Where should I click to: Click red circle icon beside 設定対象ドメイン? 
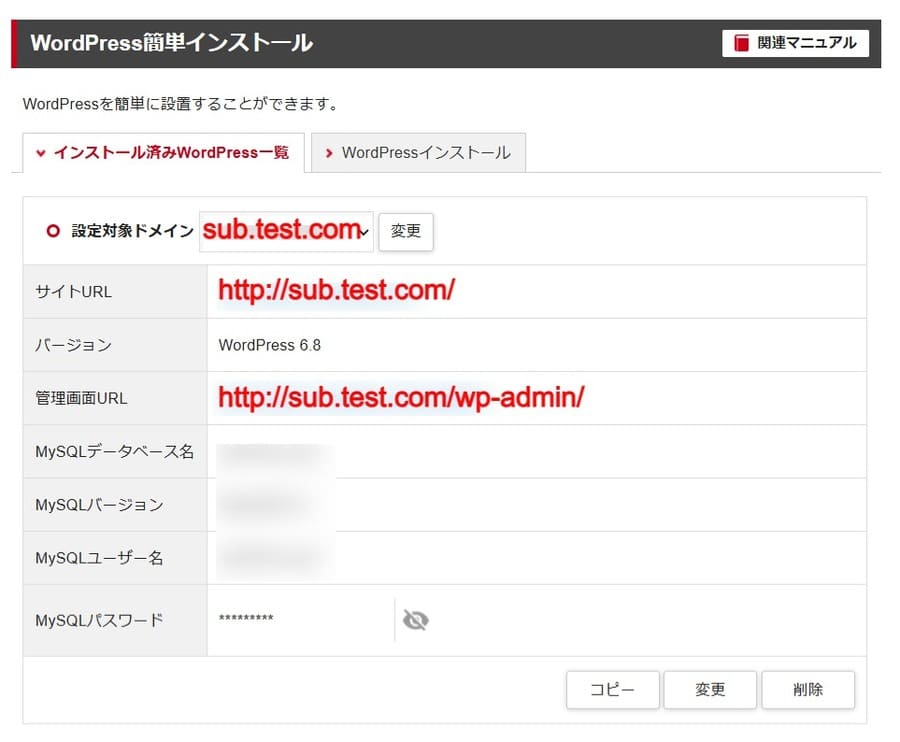(53, 231)
